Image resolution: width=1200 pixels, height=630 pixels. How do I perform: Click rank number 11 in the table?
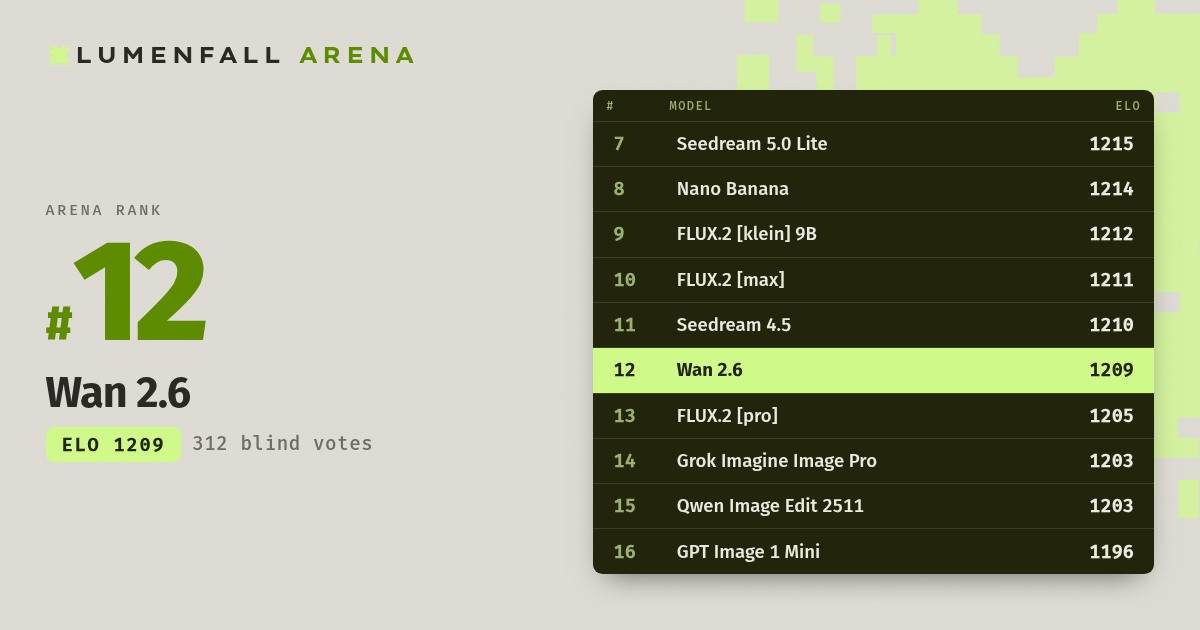[624, 325]
